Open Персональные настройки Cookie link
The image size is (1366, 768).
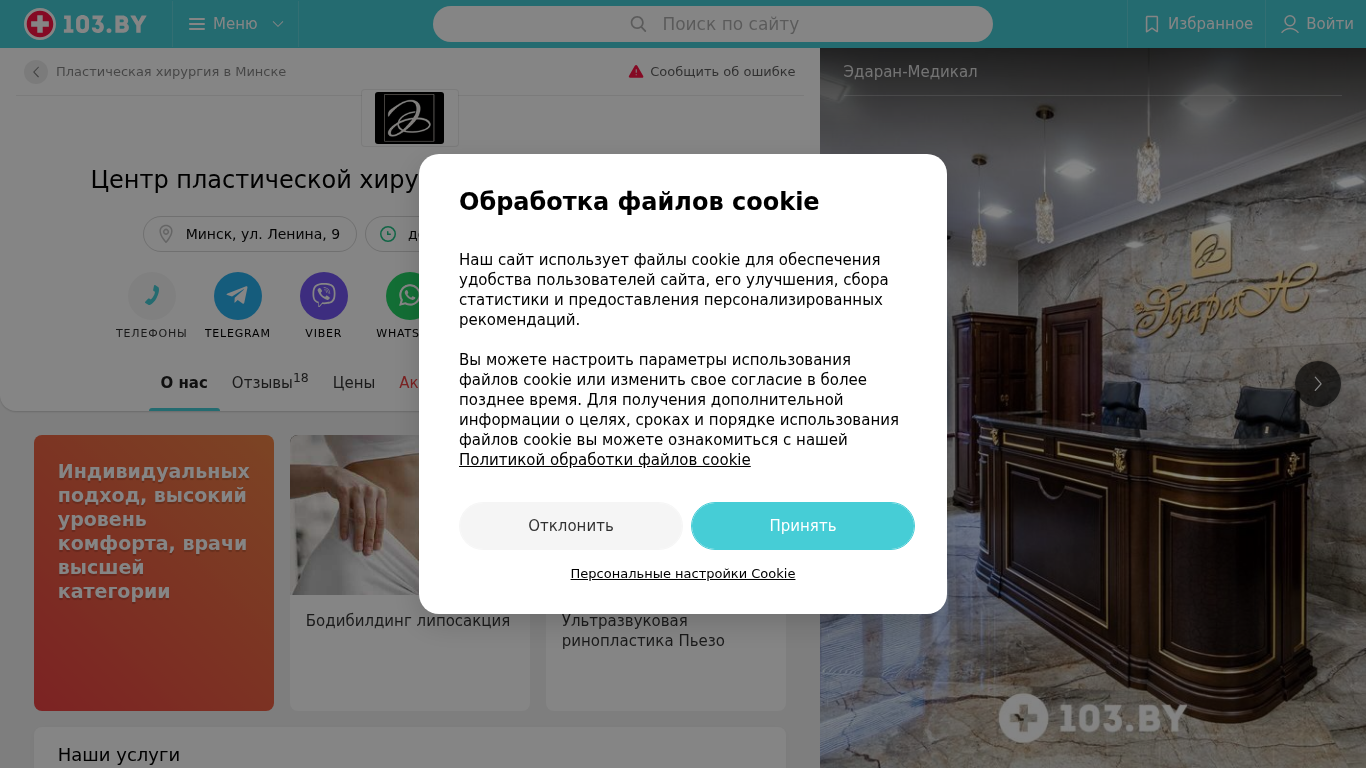pos(683,574)
